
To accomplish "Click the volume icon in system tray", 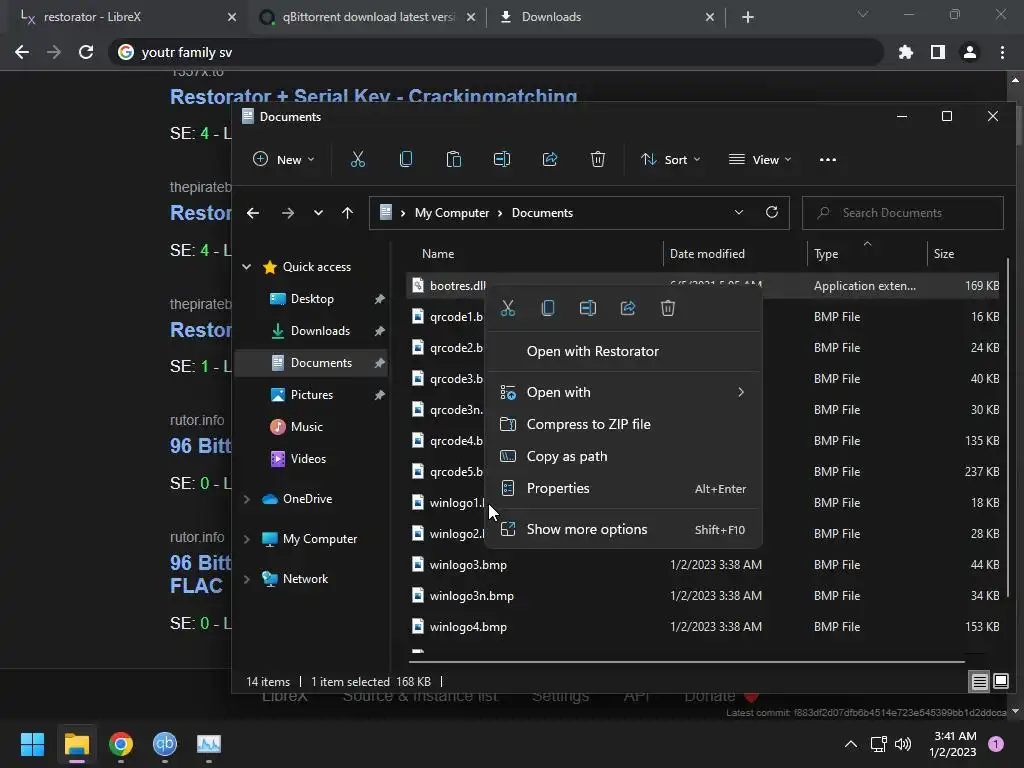I will coord(903,744).
